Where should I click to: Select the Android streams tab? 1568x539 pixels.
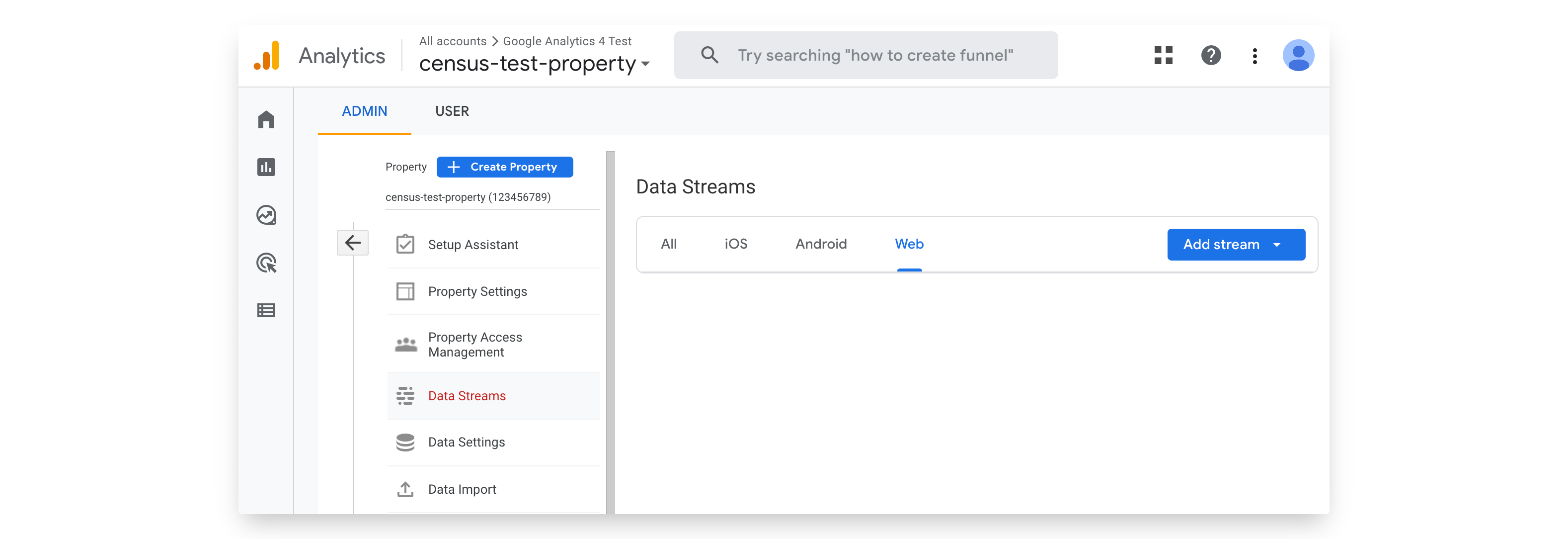pyautogui.click(x=821, y=244)
